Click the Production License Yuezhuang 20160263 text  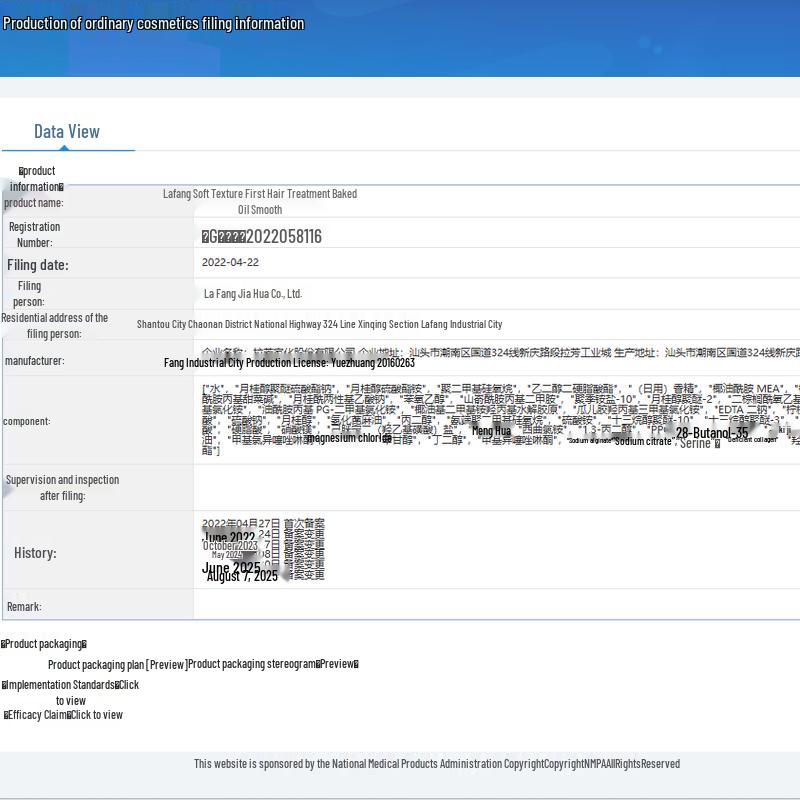tap(289, 363)
